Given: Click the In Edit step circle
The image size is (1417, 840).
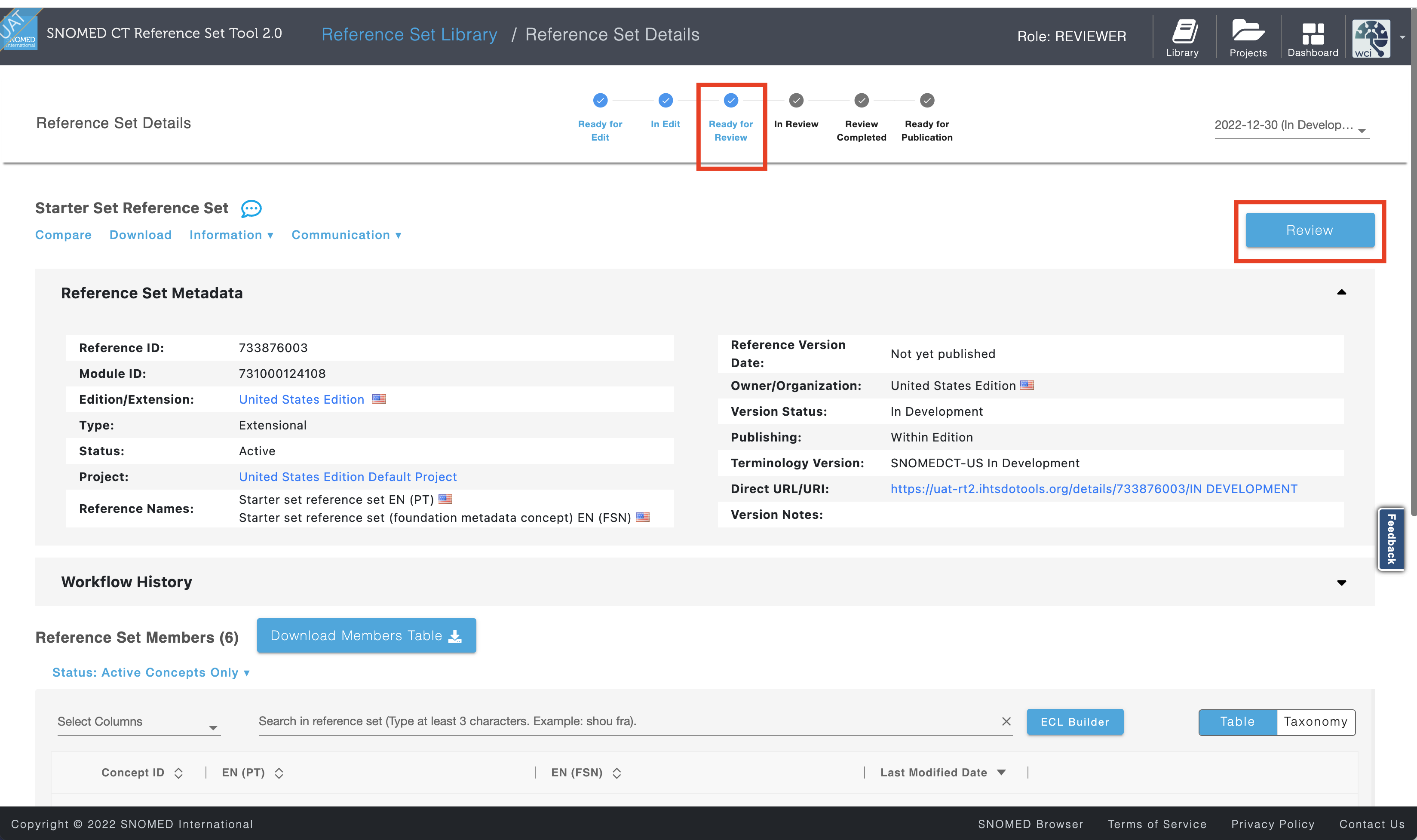Looking at the screenshot, I should pyautogui.click(x=666, y=100).
